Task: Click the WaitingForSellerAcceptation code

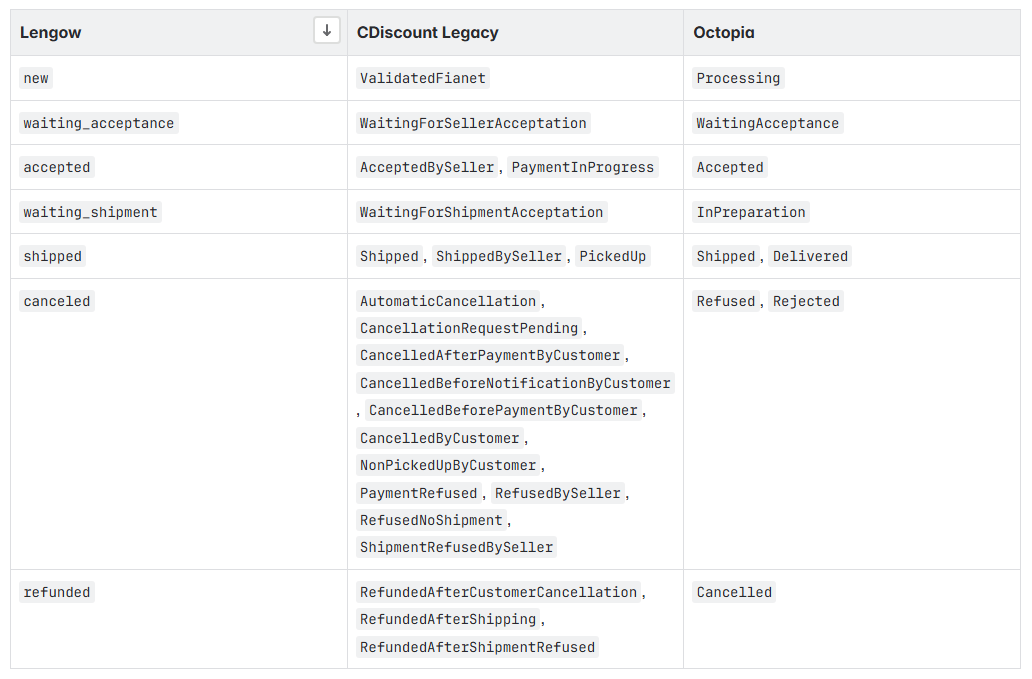Action: [x=473, y=123]
